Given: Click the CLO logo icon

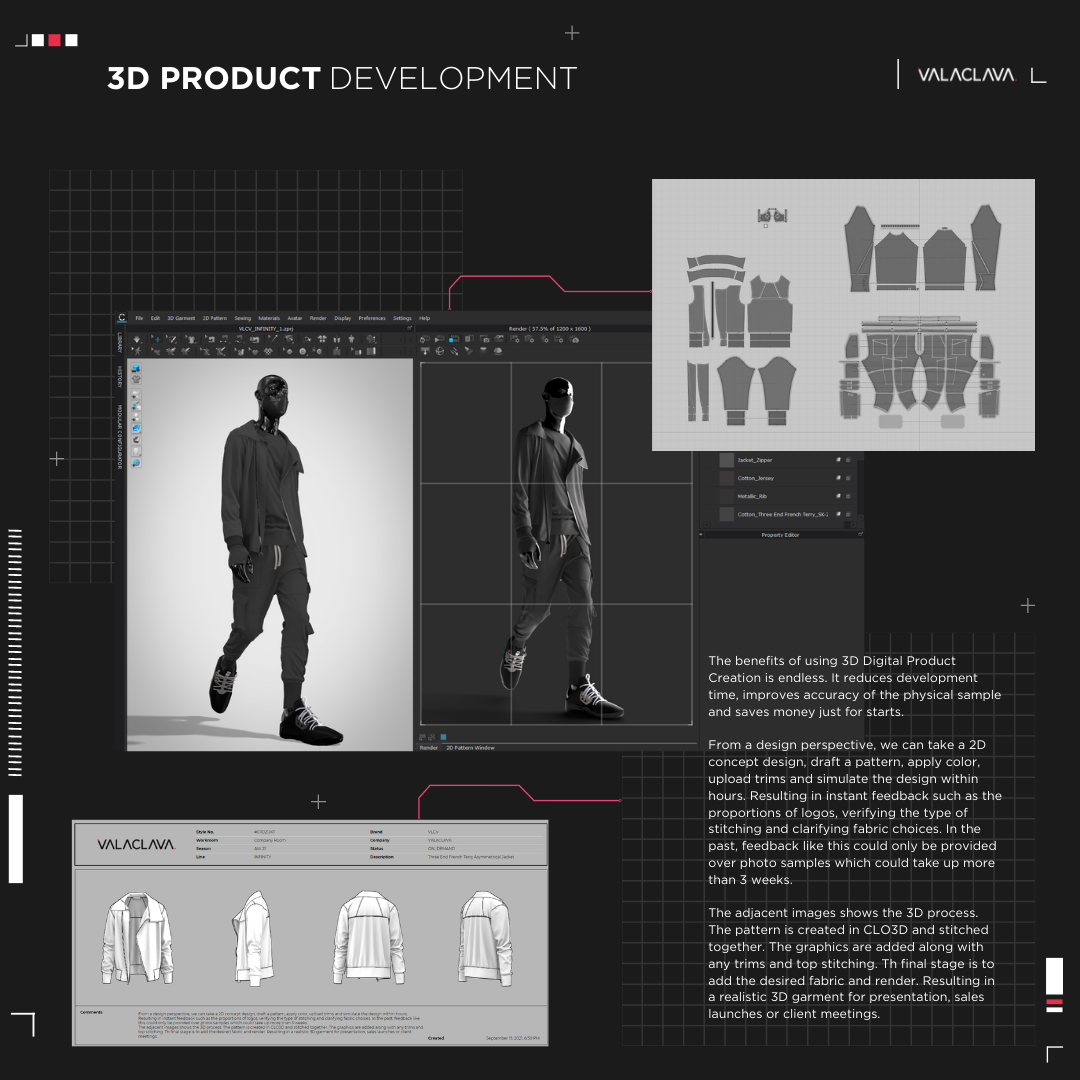Looking at the screenshot, I should (122, 318).
